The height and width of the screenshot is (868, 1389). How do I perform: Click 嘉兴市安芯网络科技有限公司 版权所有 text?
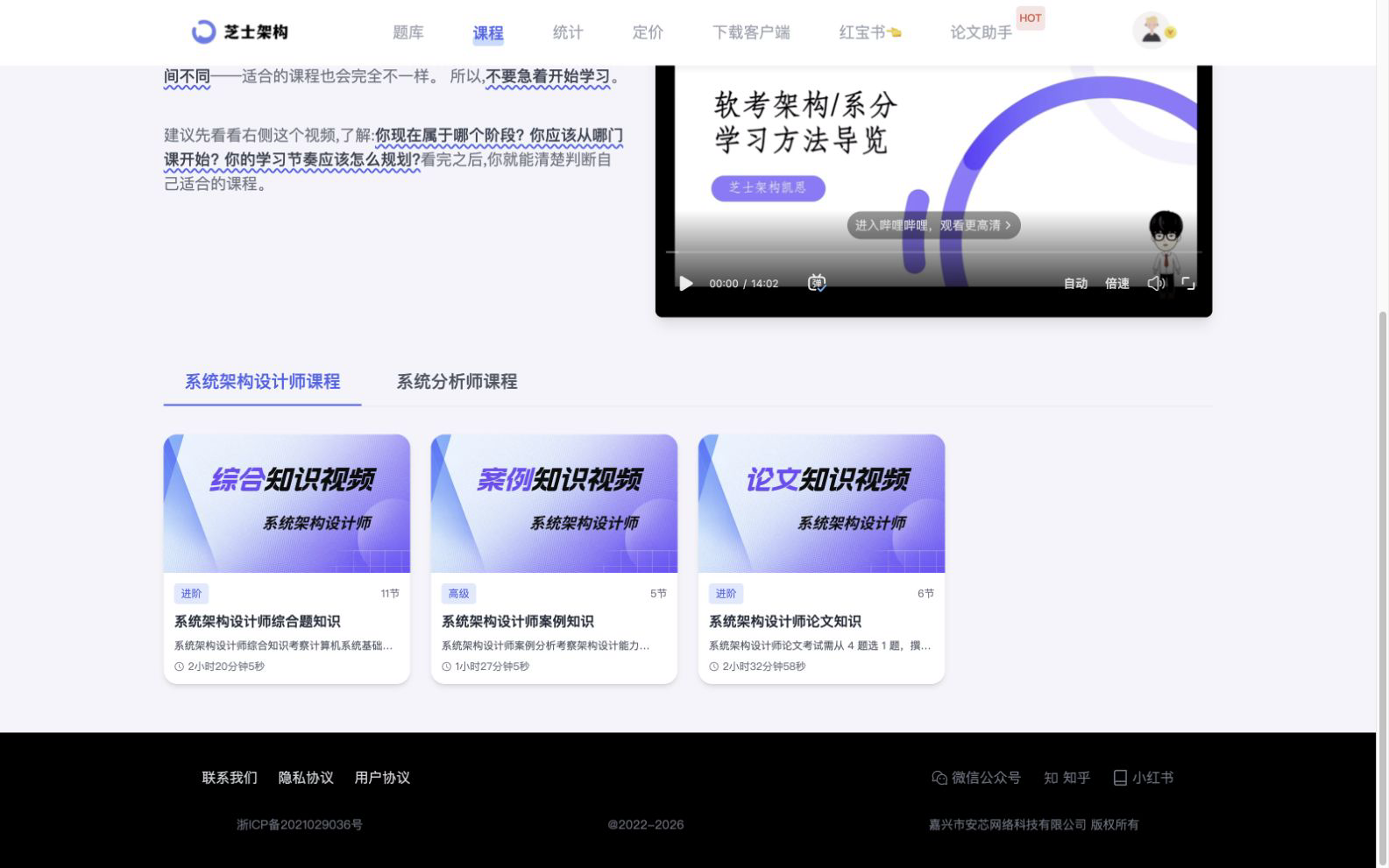[1034, 825]
